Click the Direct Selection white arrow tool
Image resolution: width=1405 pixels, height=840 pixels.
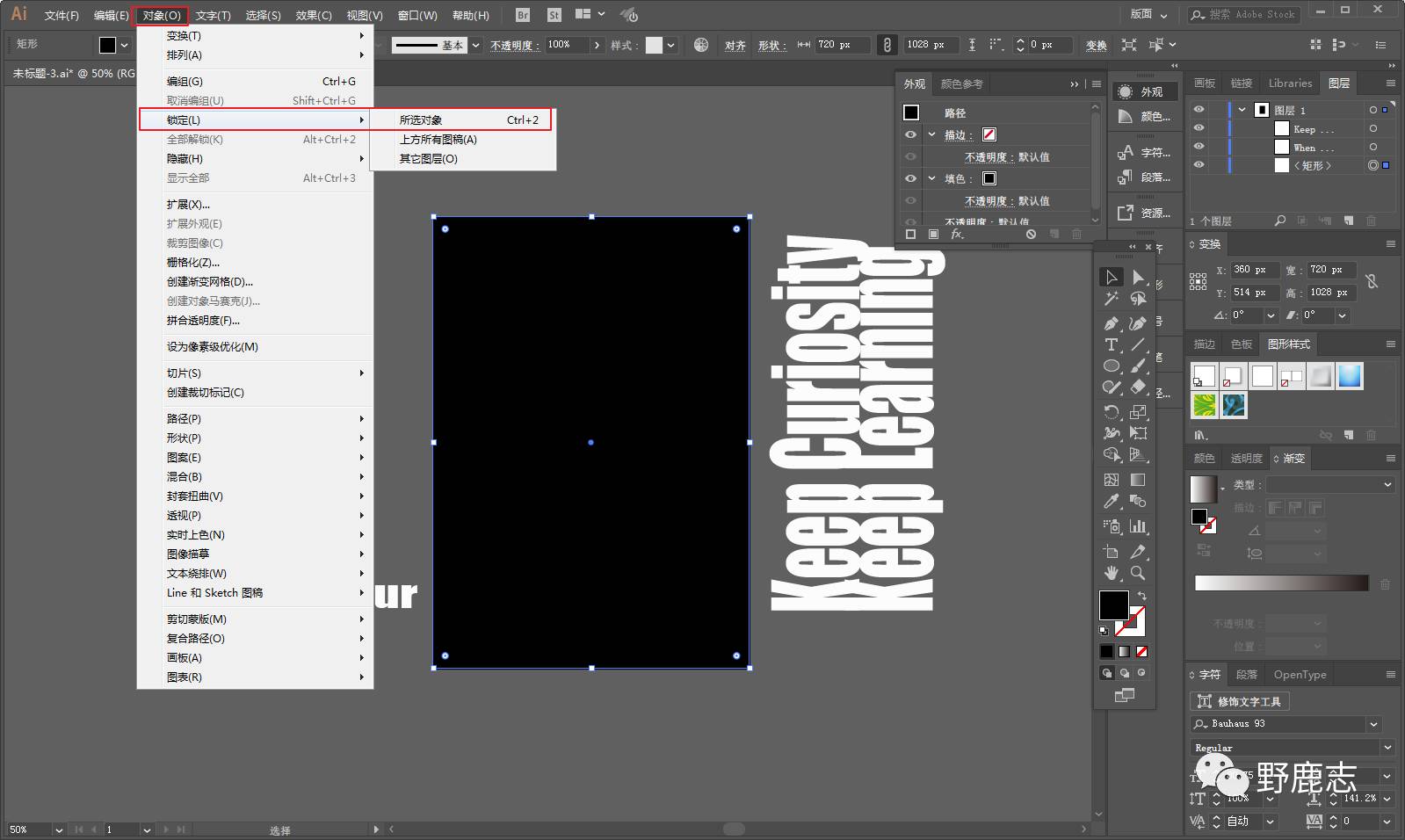coord(1138,278)
